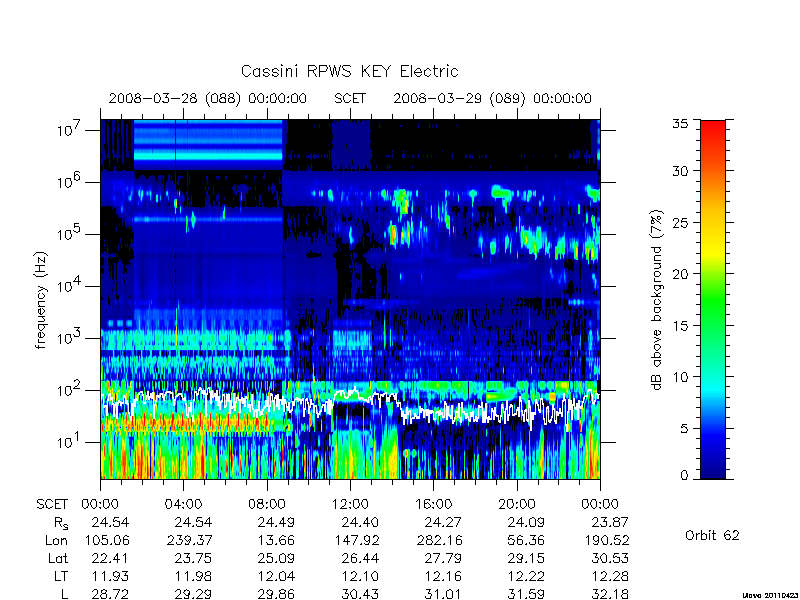Click the Lat value 30.53

[x=610, y=558]
